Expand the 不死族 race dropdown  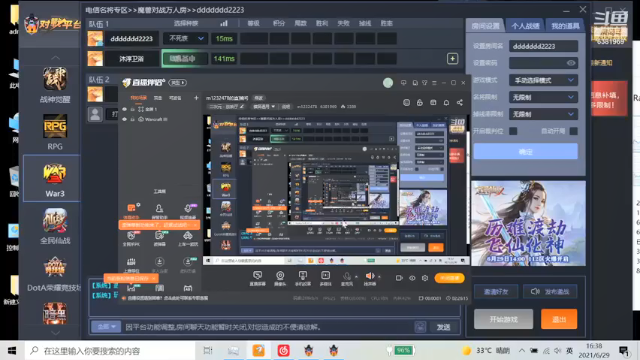tap(185, 38)
